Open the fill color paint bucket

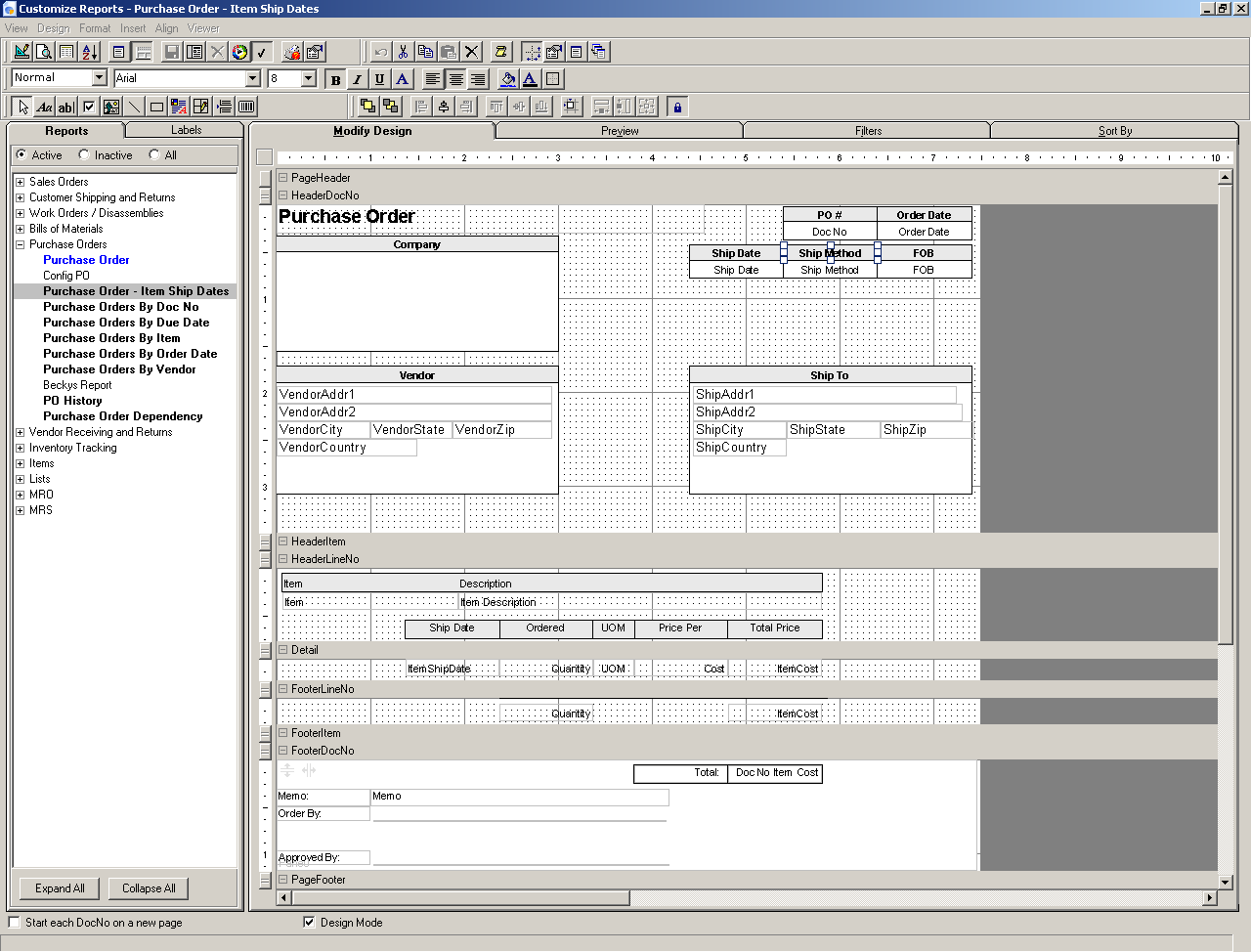pos(507,79)
